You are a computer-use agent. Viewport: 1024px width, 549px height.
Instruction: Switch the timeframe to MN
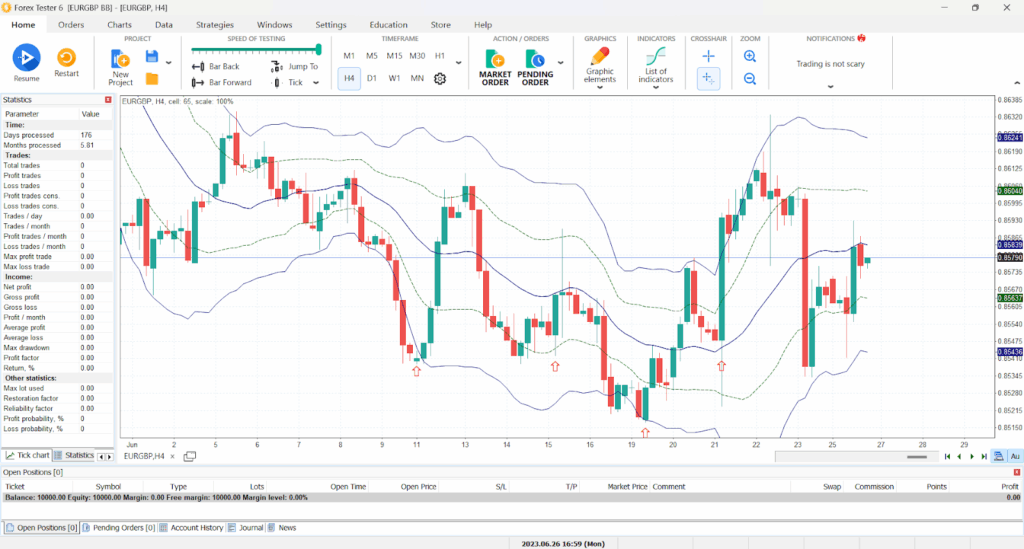point(417,78)
